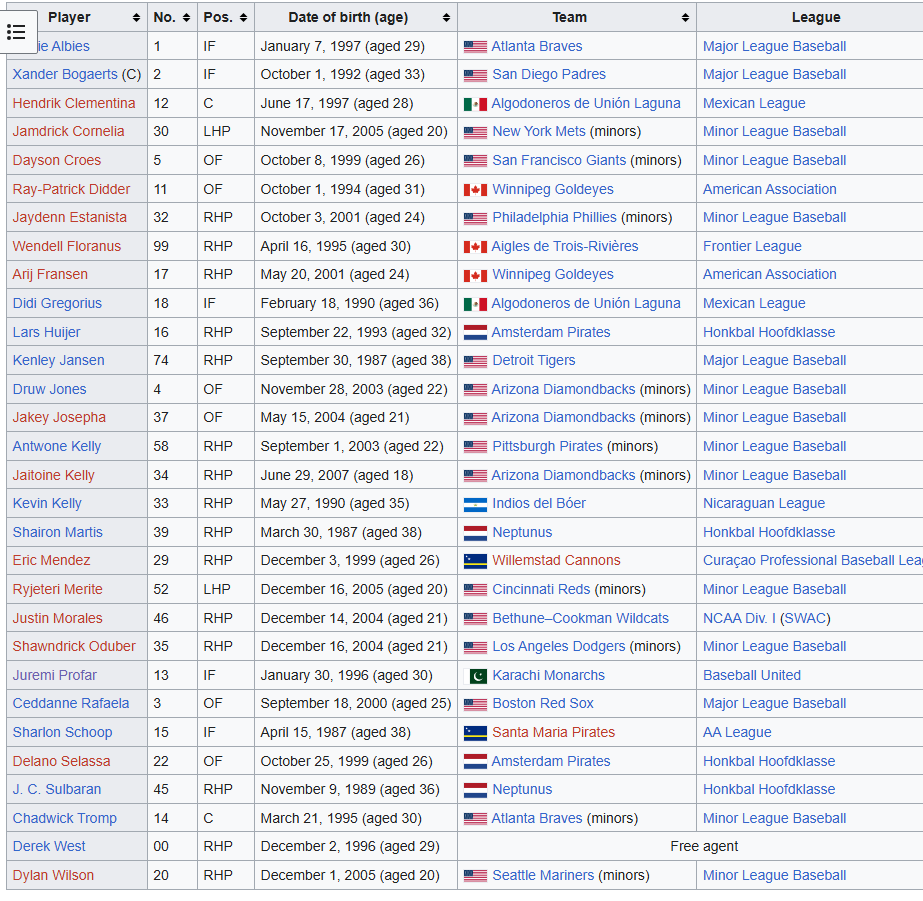
Task: Click the US flag beside Pittsburgh Pirates
Action: click(x=475, y=447)
